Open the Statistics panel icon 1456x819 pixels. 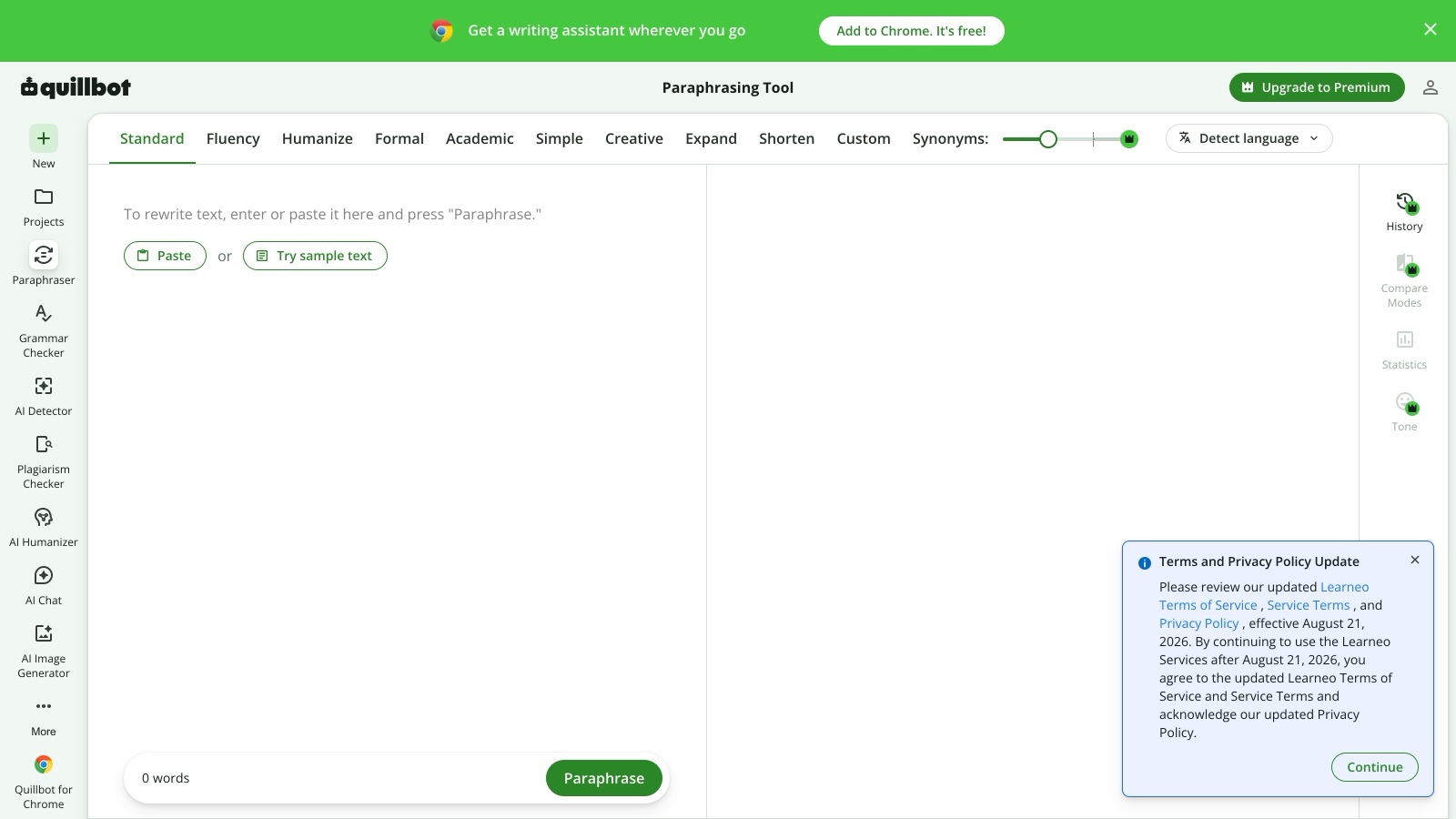[x=1405, y=339]
